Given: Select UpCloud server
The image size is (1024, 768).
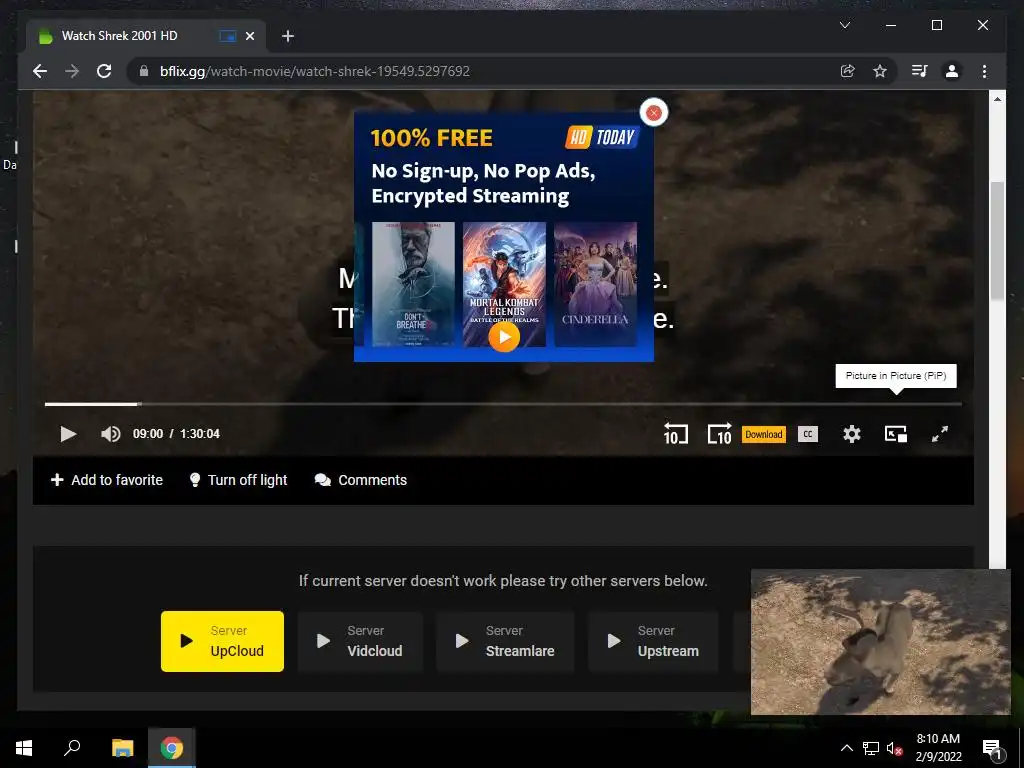Looking at the screenshot, I should [222, 641].
